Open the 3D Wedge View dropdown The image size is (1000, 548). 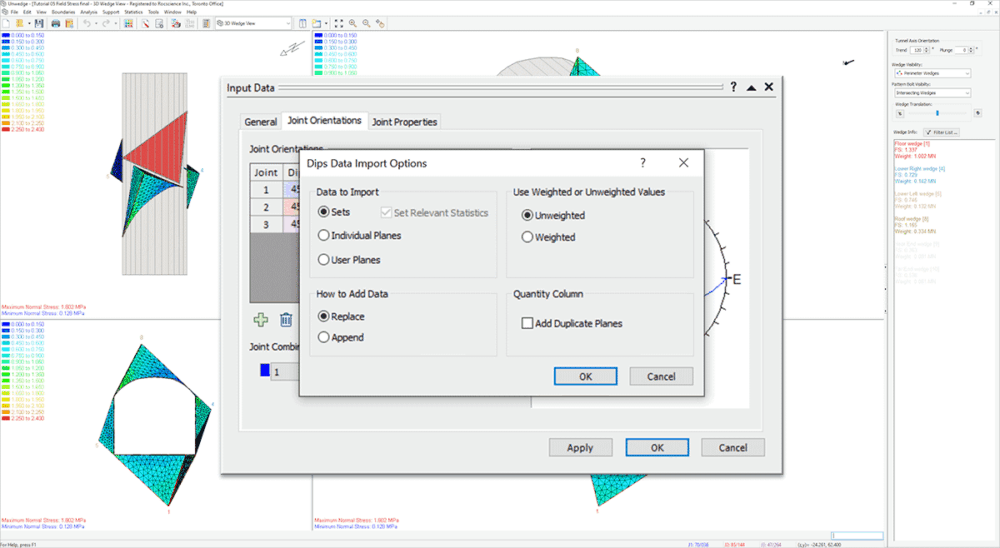(x=288, y=23)
